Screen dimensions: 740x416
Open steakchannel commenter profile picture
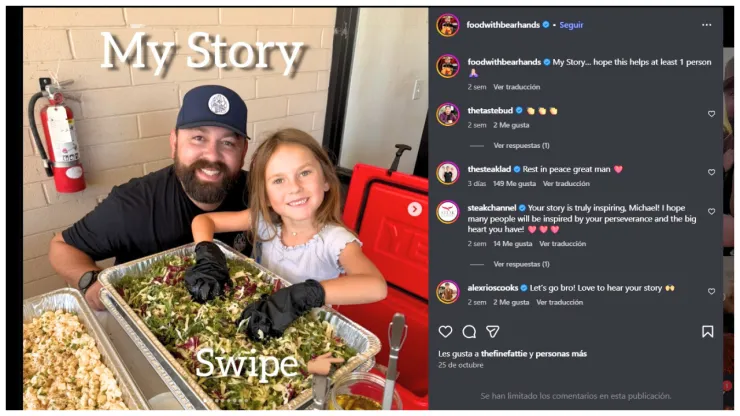coord(448,212)
